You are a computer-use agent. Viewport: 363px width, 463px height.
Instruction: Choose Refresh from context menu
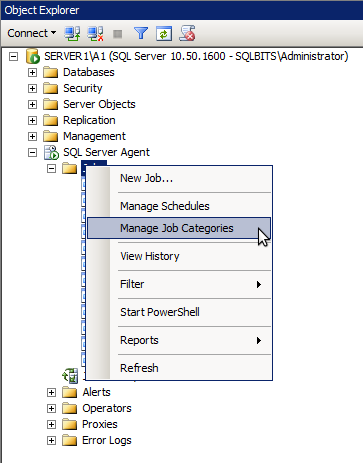(x=179, y=368)
